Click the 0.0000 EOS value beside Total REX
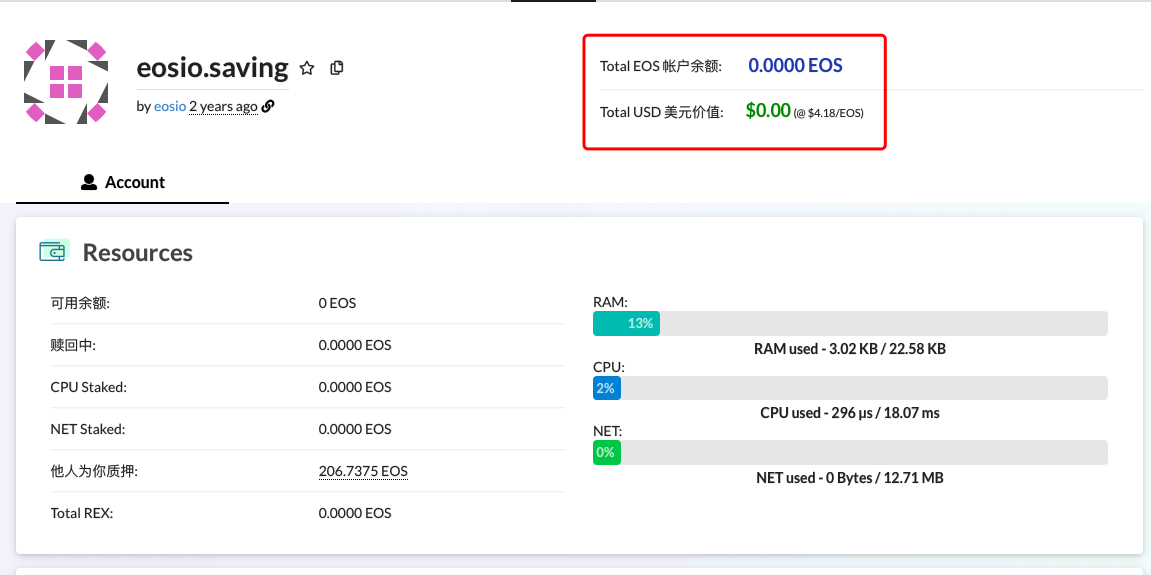This screenshot has height=575, width=1151. point(355,513)
